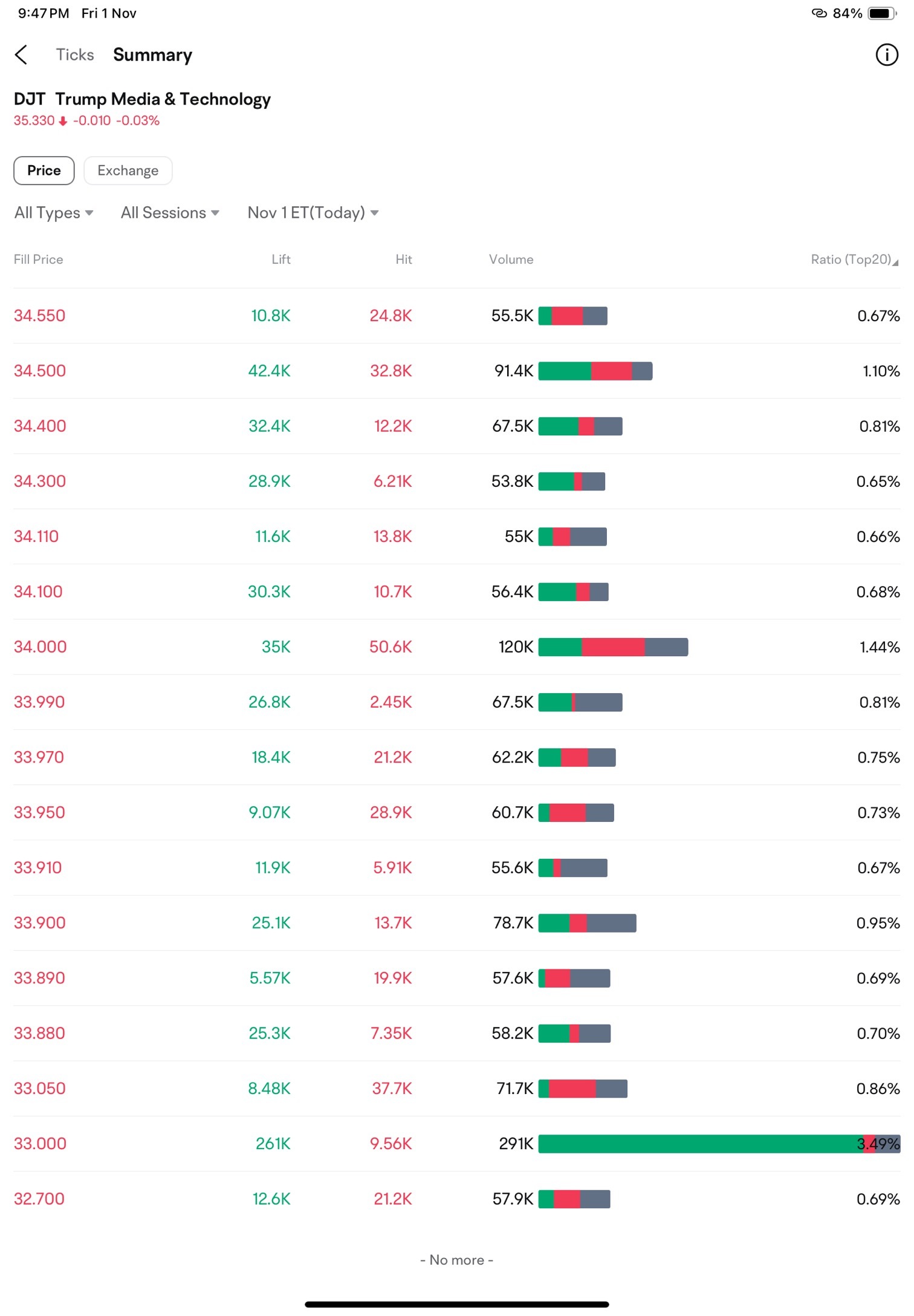Click the Hit column header

pos(404,259)
